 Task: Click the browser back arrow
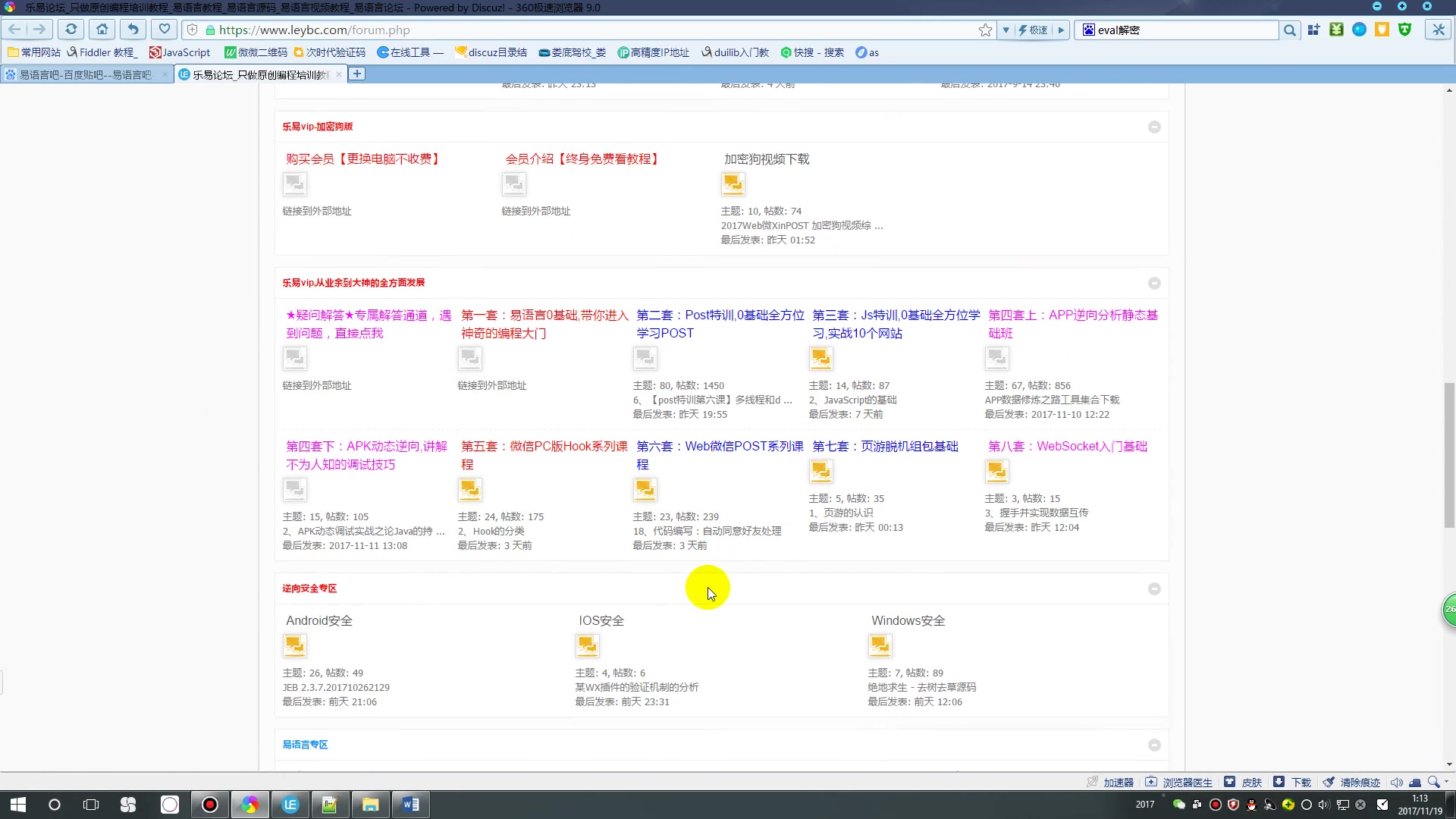click(x=14, y=30)
